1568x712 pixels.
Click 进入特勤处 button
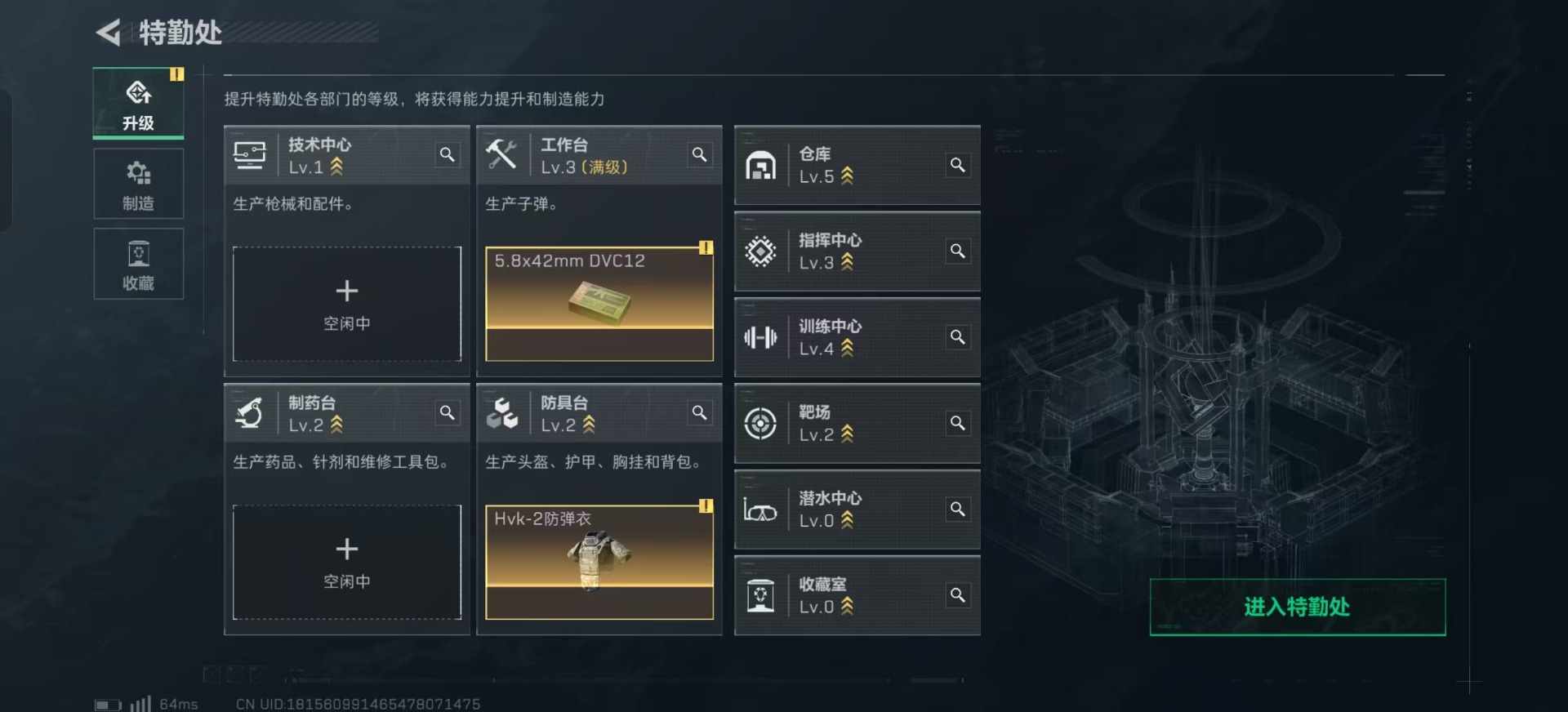click(1297, 607)
